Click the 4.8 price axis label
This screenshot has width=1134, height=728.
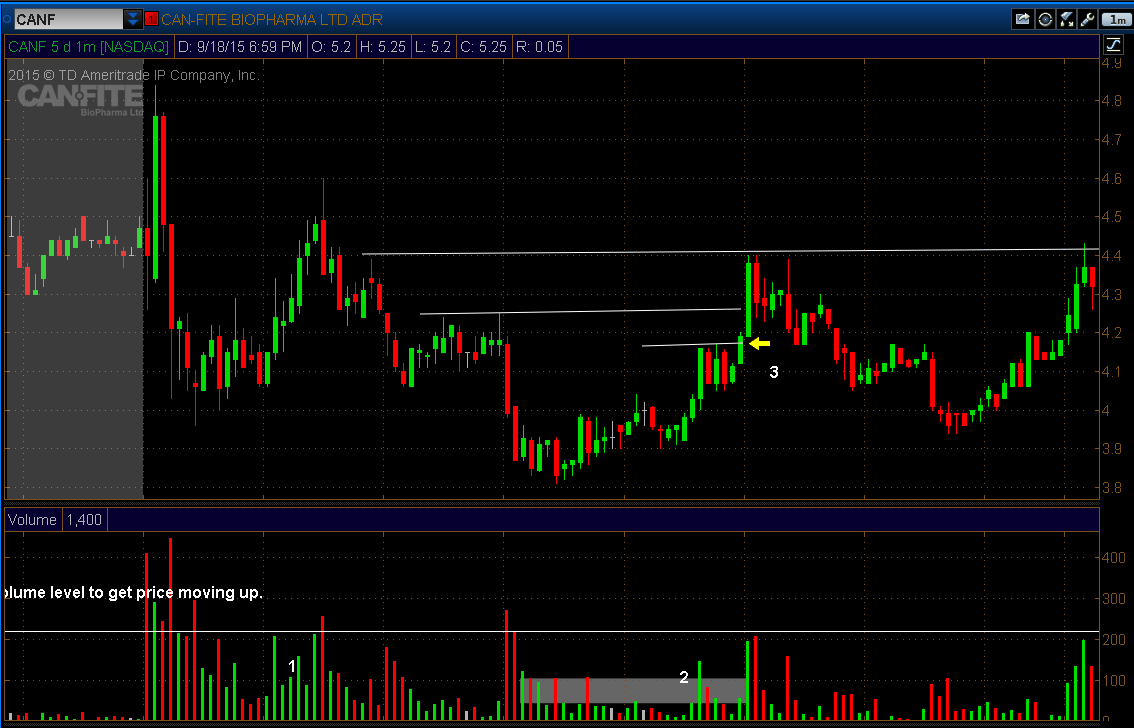pyautogui.click(x=1112, y=101)
